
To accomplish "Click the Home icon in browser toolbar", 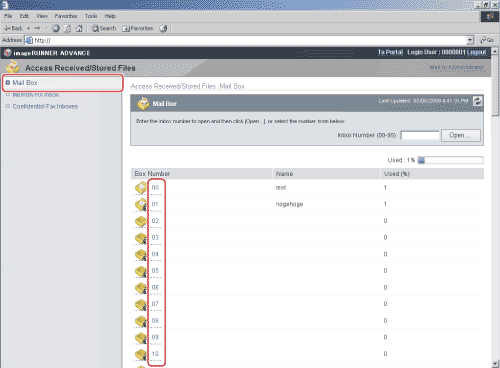I will click(x=79, y=28).
